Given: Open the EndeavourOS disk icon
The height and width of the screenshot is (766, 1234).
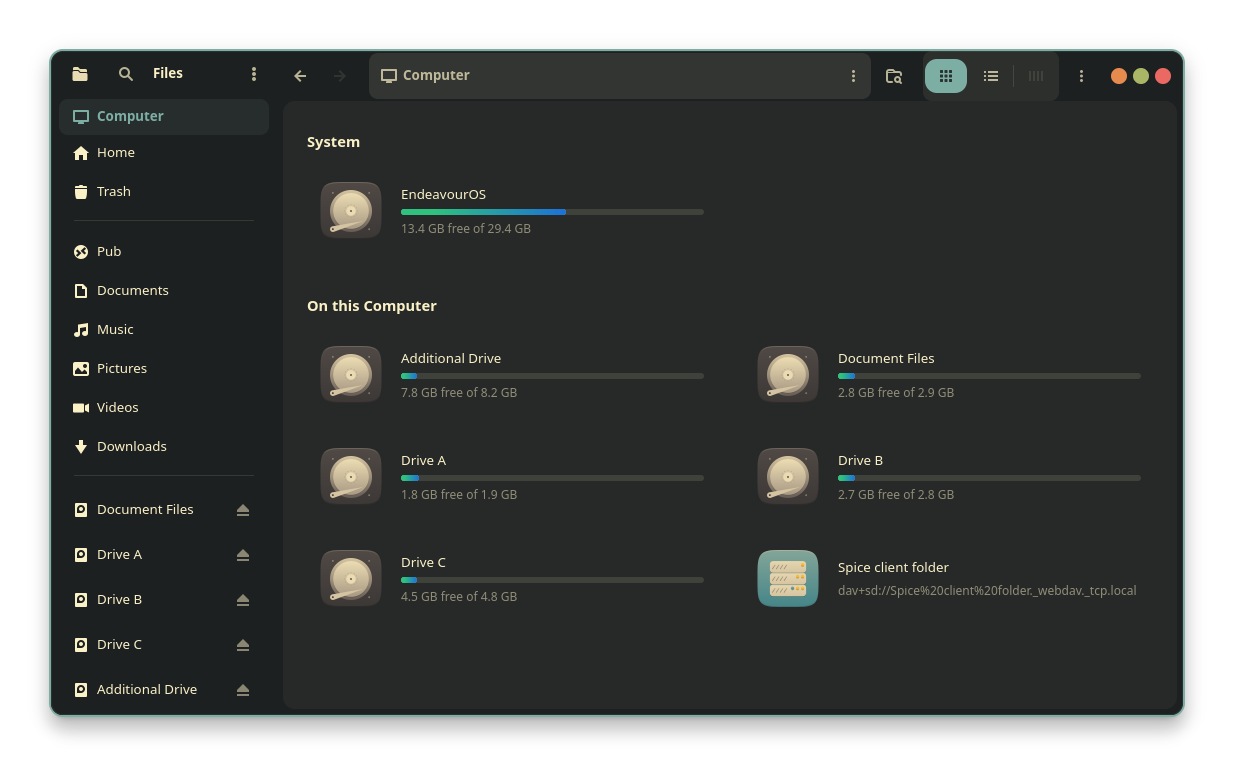Looking at the screenshot, I should pyautogui.click(x=351, y=210).
